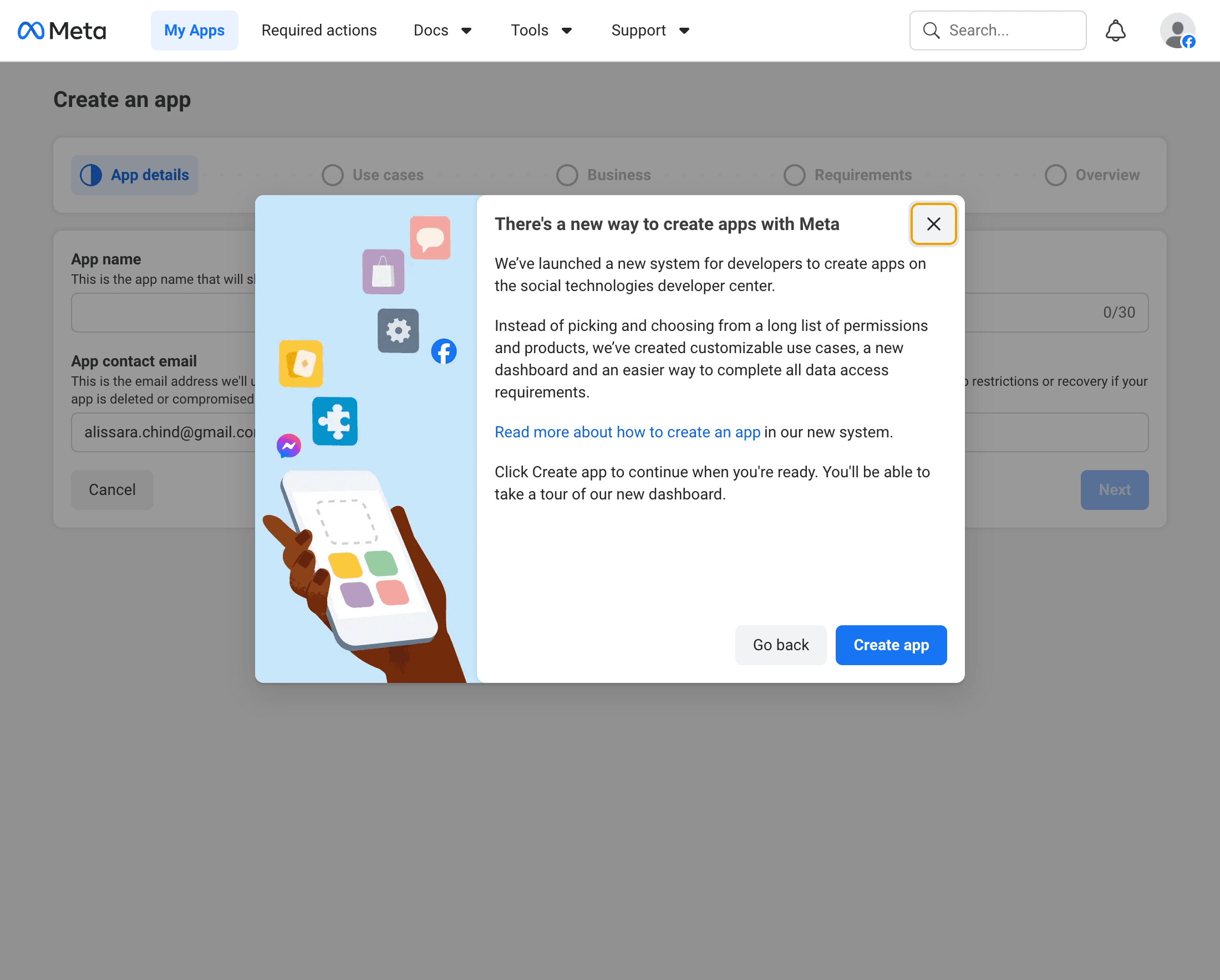Screen dimensions: 1220x980
Task: Select the Business step
Action: coord(603,175)
